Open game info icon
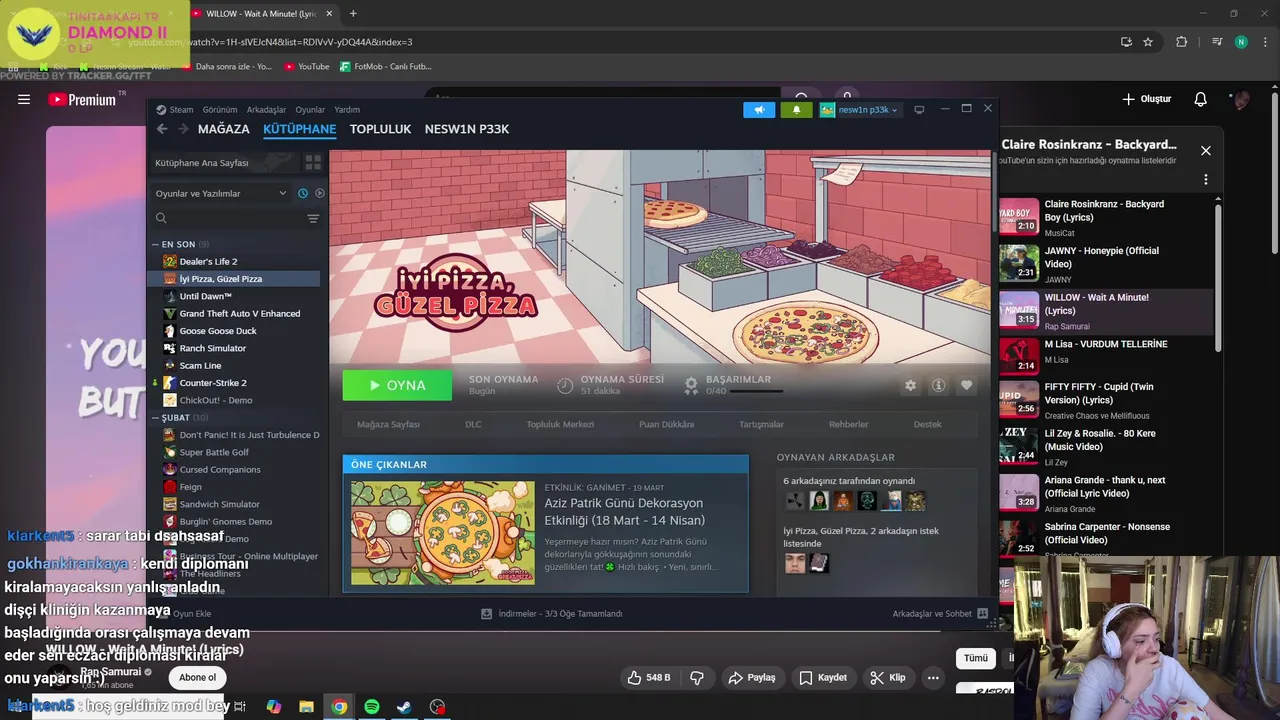 [x=938, y=385]
